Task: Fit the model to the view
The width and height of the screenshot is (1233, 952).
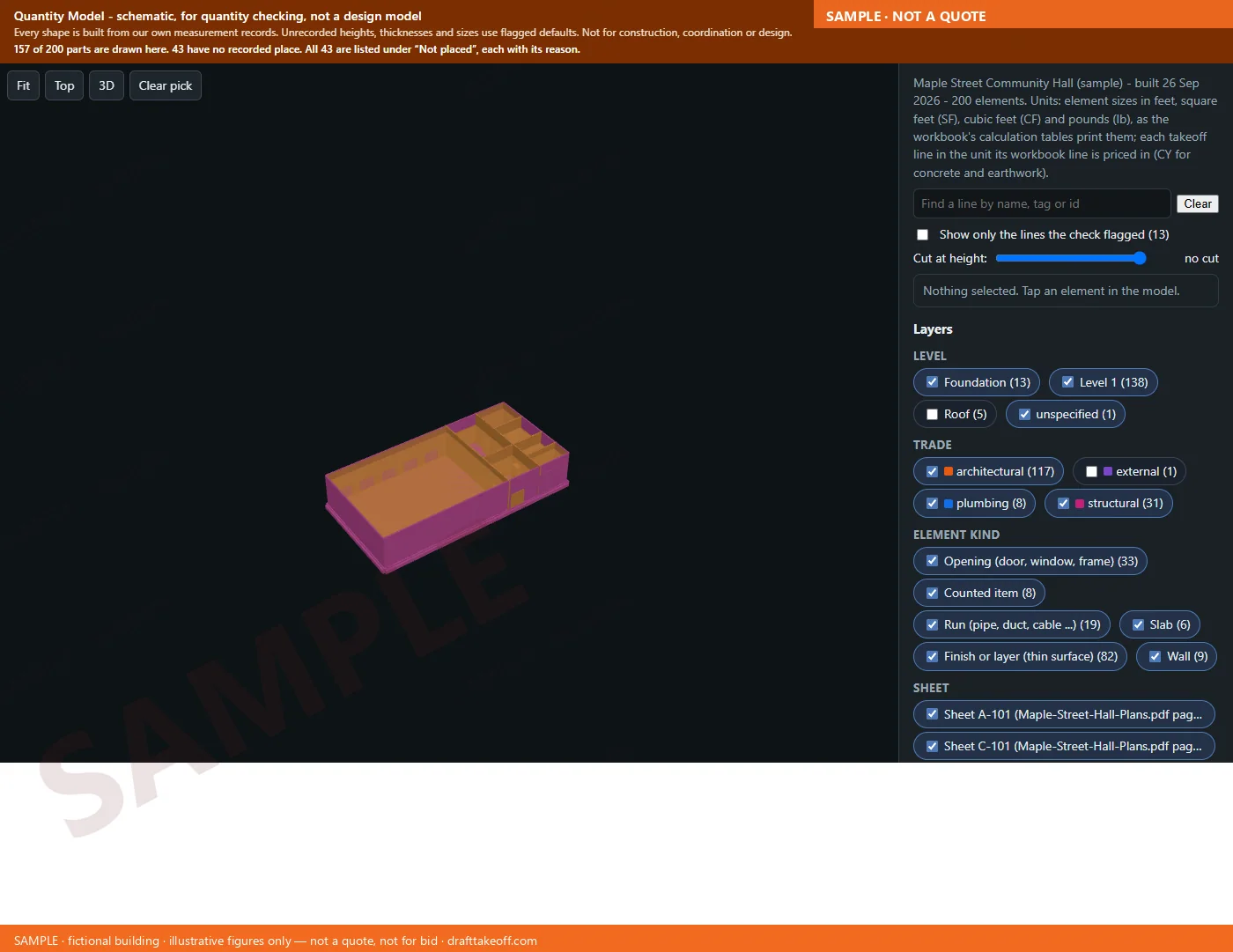Action: (x=24, y=85)
